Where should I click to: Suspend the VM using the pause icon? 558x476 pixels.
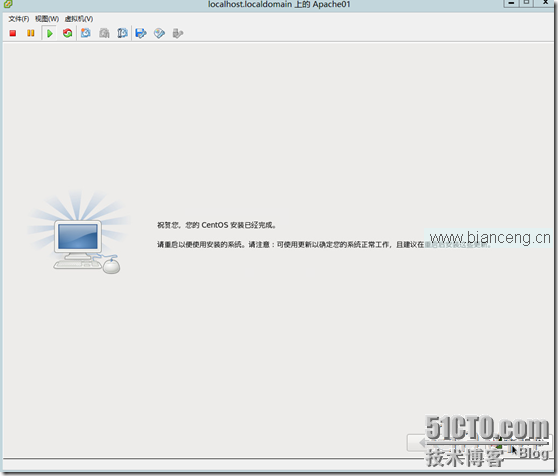click(31, 33)
